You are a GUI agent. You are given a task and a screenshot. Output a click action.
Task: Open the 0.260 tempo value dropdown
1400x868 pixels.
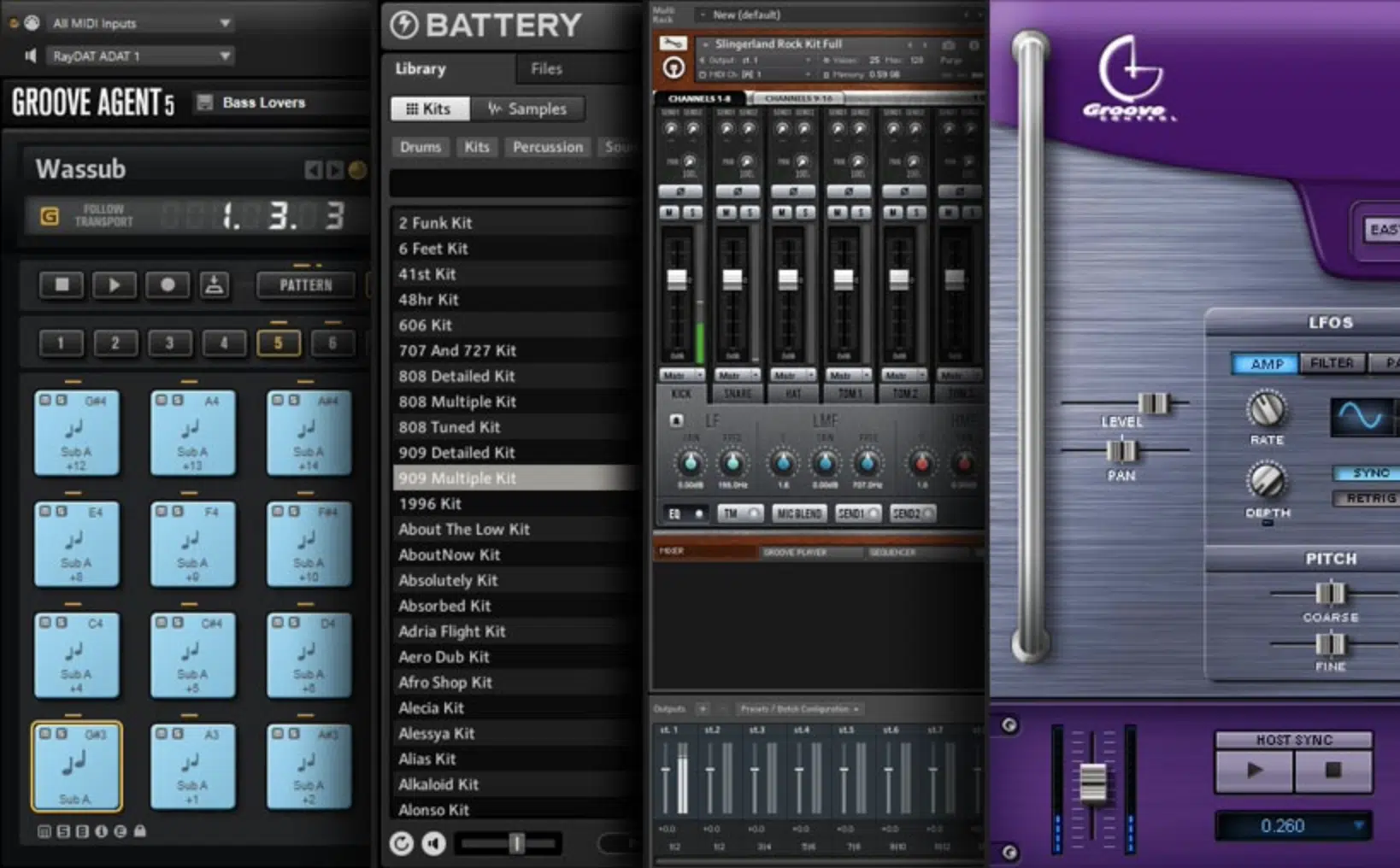[x=1293, y=826]
